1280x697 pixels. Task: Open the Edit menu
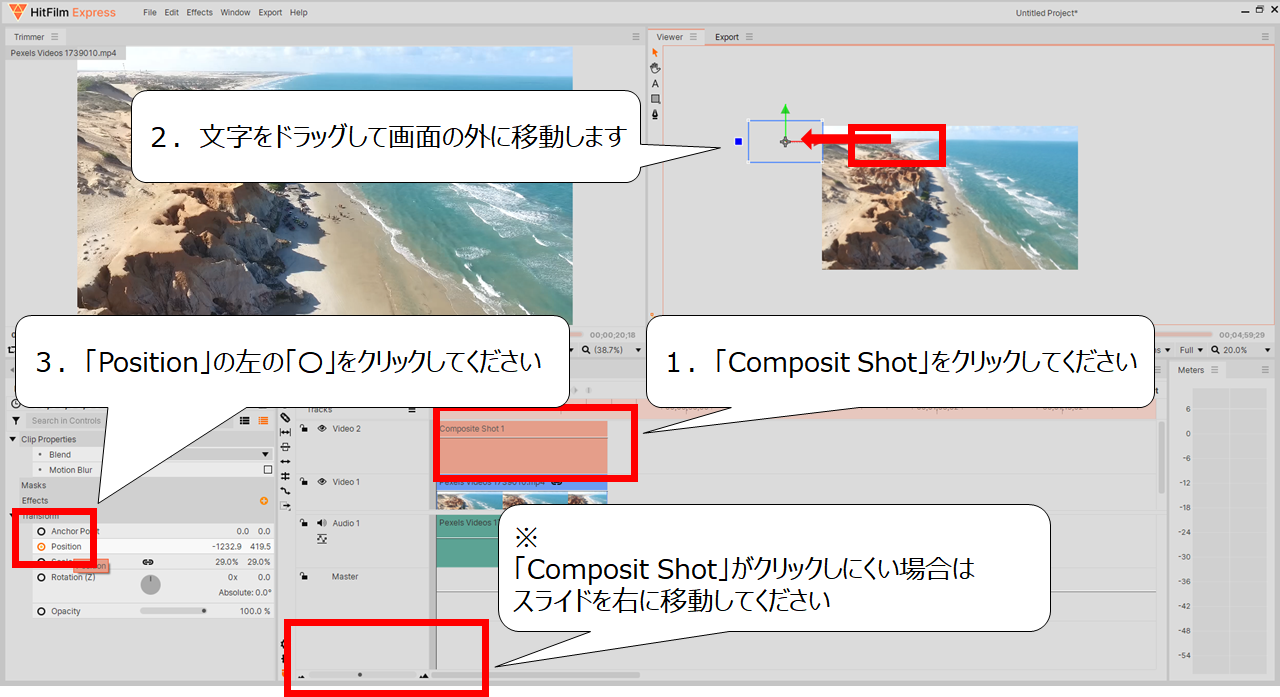pyautogui.click(x=172, y=13)
